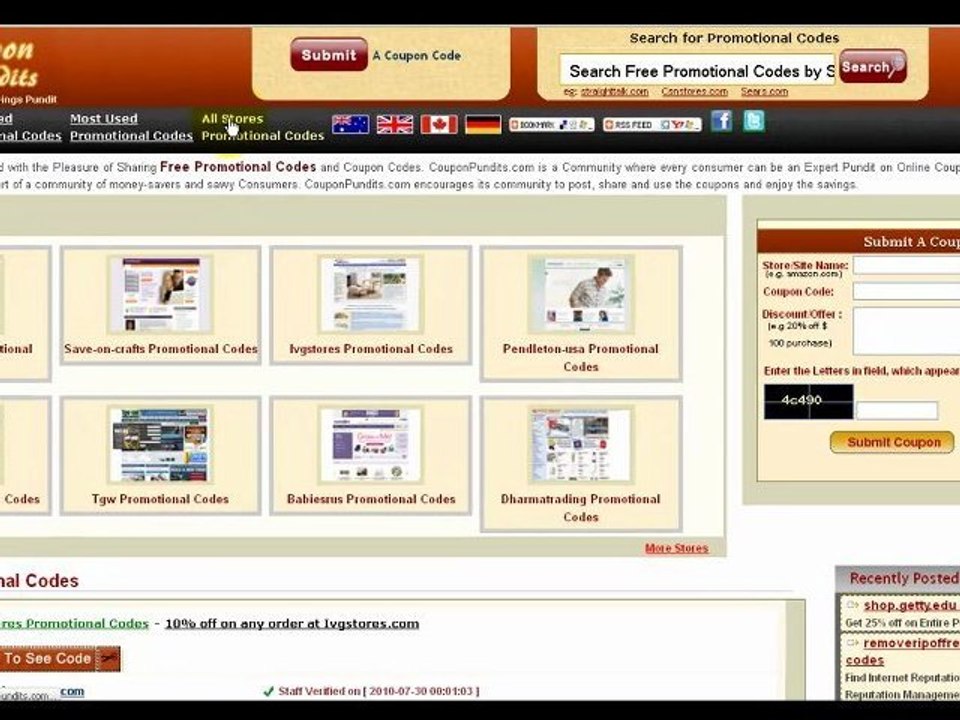This screenshot has height=720, width=960.
Task: Open the Ivgstores store thumbnail
Action: [370, 294]
